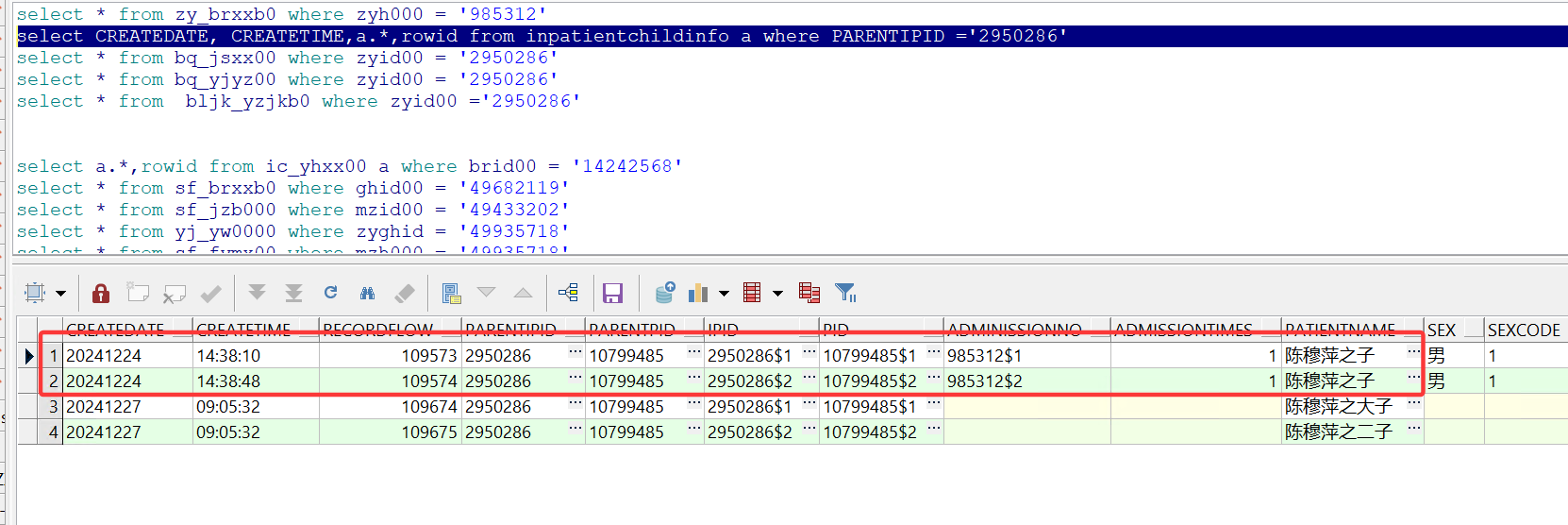The width and height of the screenshot is (1568, 525).
Task: Click the CREATETIME column header
Action: point(256,330)
